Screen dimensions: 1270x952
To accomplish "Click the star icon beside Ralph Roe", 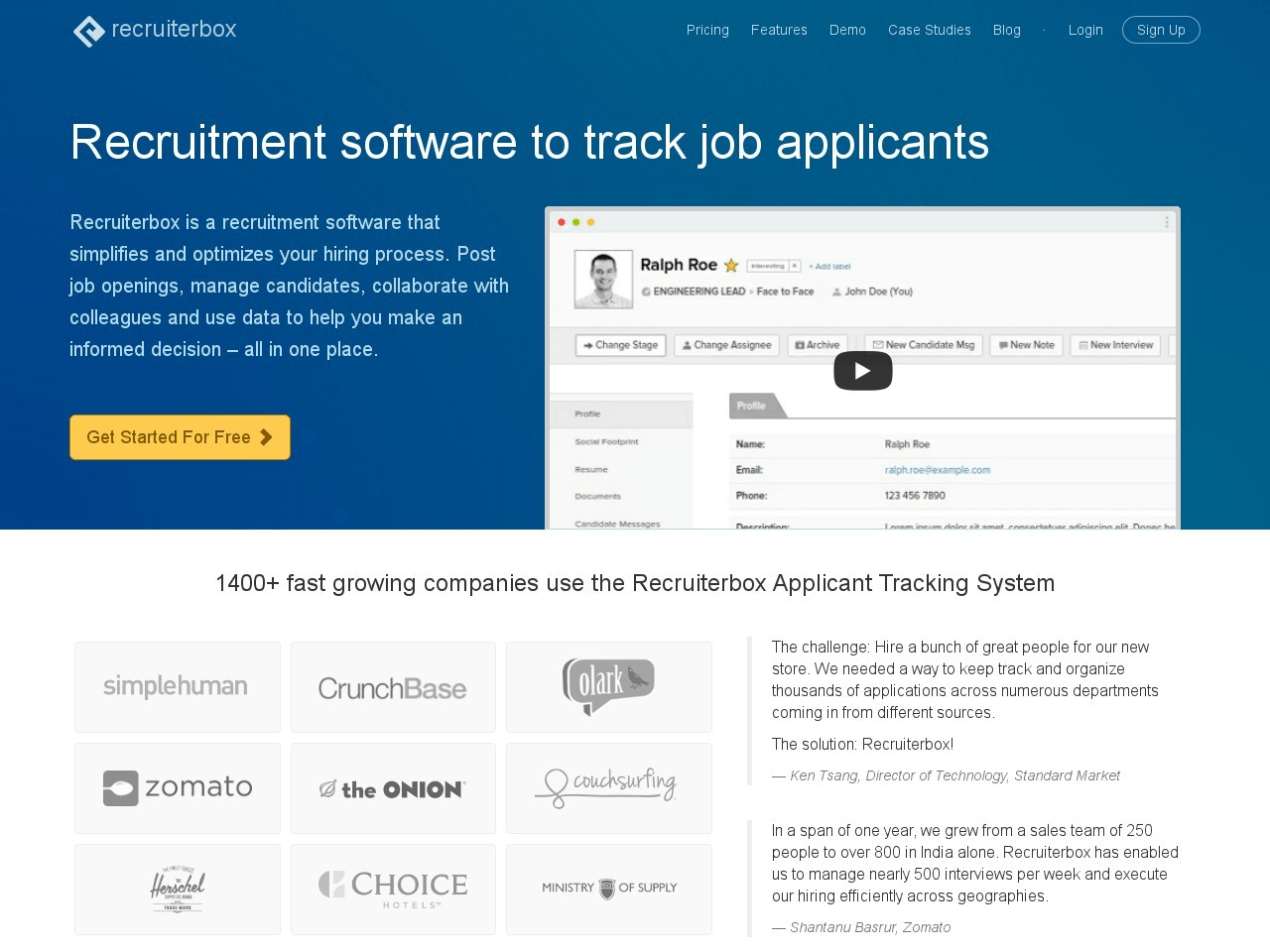I will (x=731, y=265).
